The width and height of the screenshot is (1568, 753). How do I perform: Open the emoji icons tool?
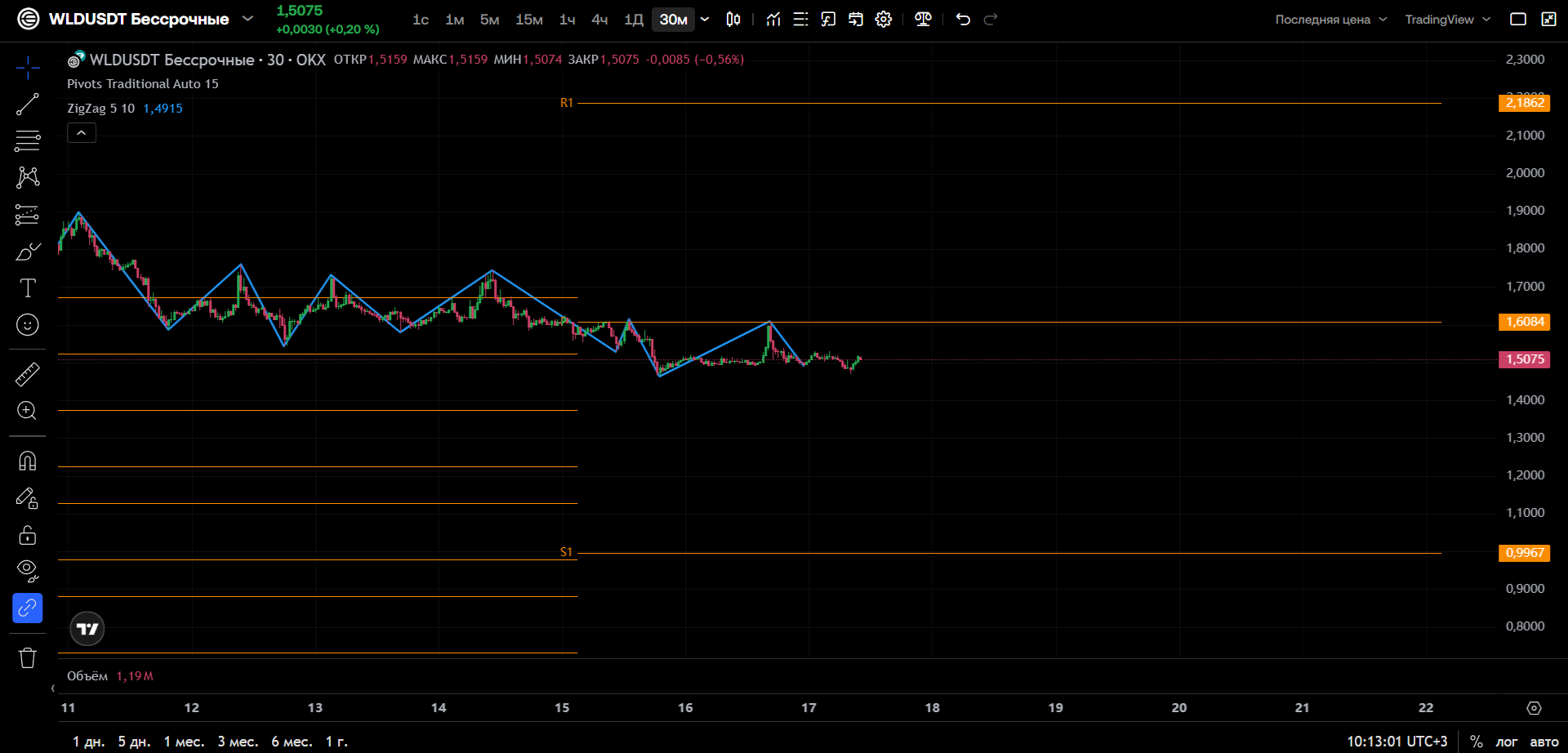pyautogui.click(x=28, y=325)
